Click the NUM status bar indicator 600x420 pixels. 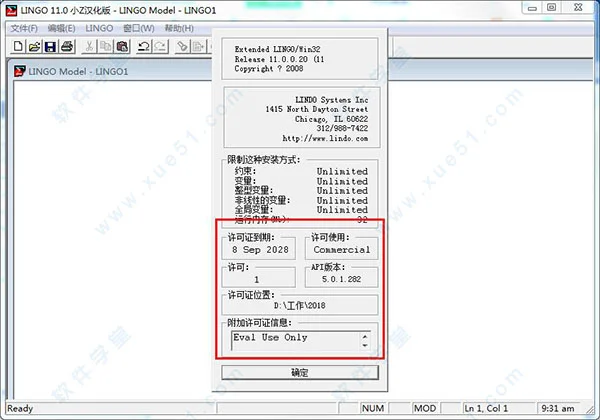point(373,409)
